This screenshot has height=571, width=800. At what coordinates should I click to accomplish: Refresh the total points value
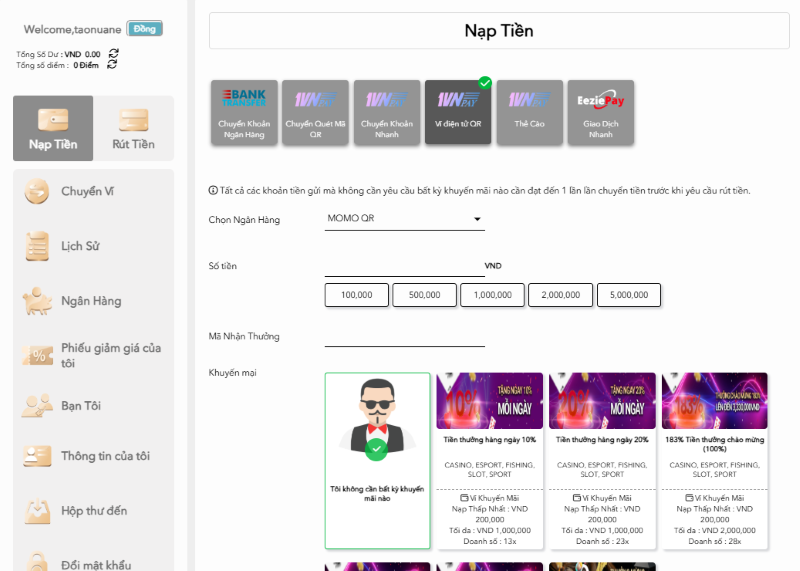pos(112,65)
